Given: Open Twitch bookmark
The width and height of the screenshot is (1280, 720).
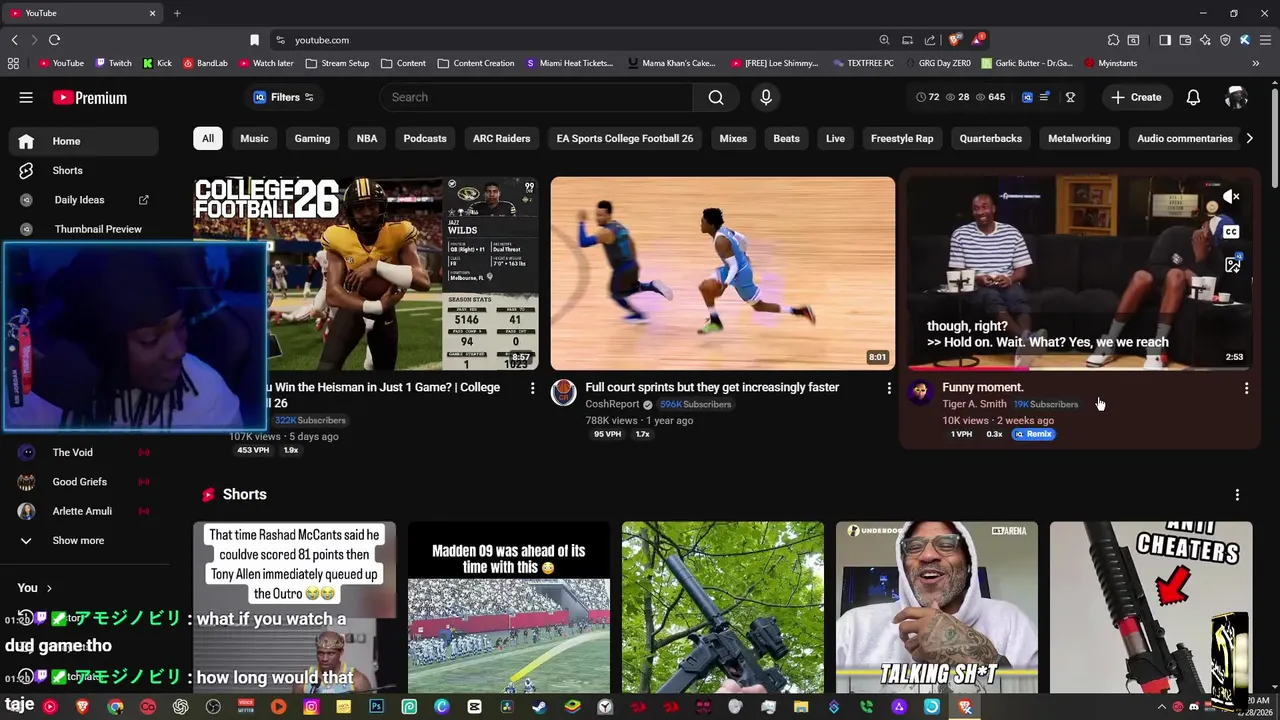Looking at the screenshot, I should click(x=114, y=63).
